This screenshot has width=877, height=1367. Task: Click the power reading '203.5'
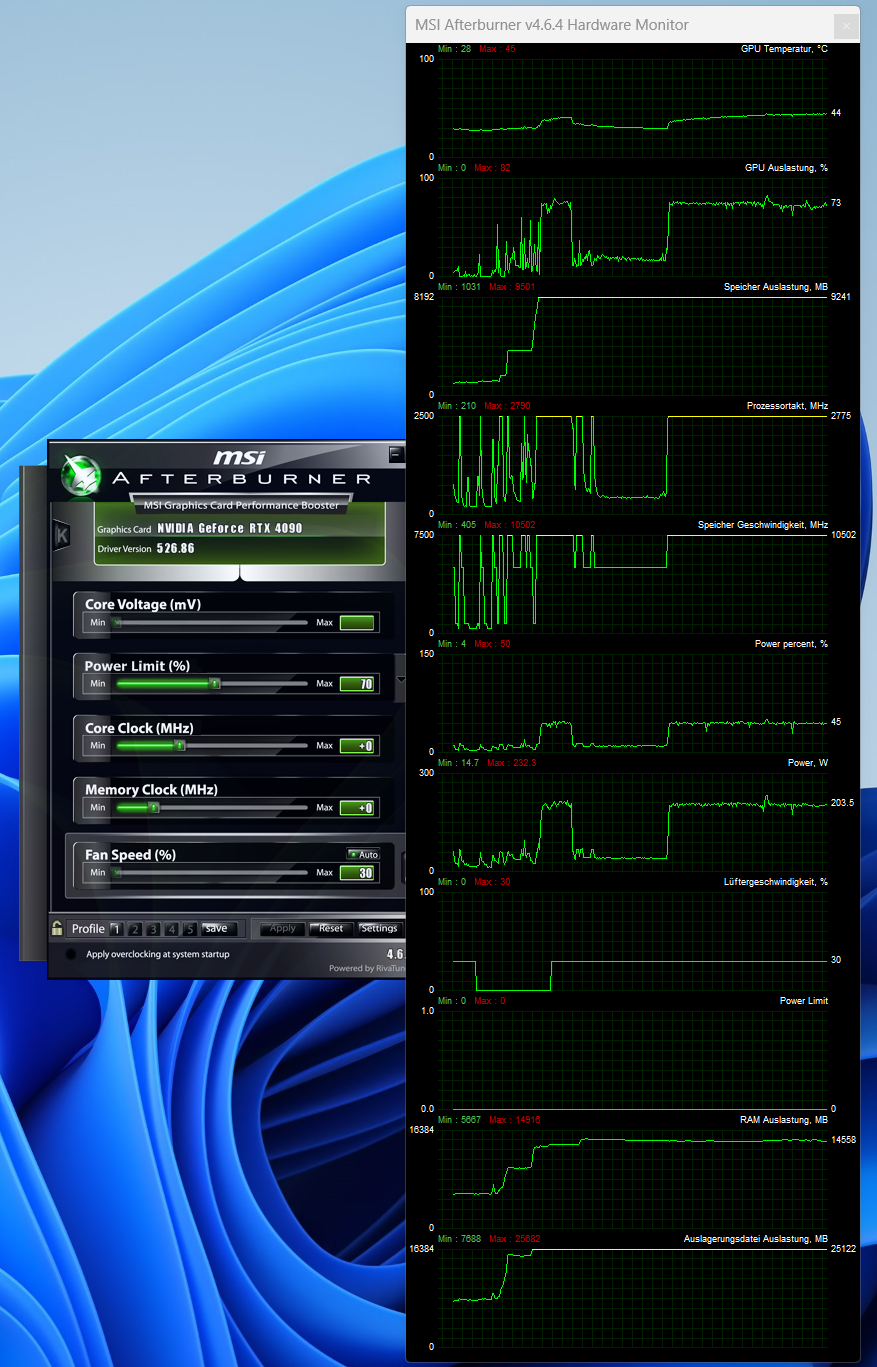coord(842,803)
